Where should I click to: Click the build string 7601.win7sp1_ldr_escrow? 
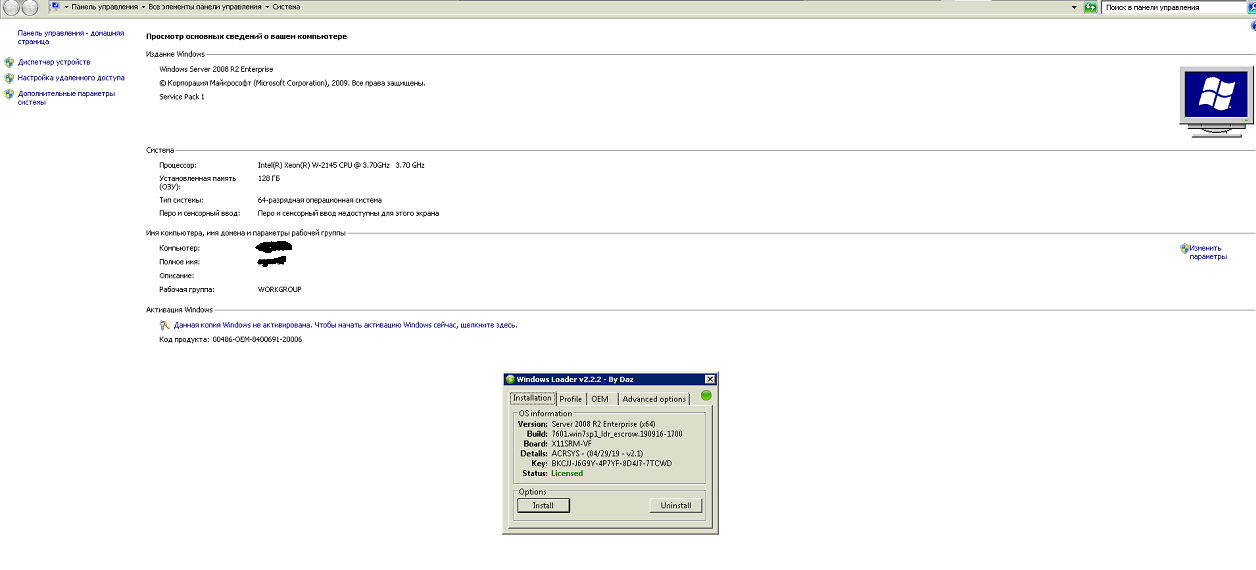tap(617, 433)
